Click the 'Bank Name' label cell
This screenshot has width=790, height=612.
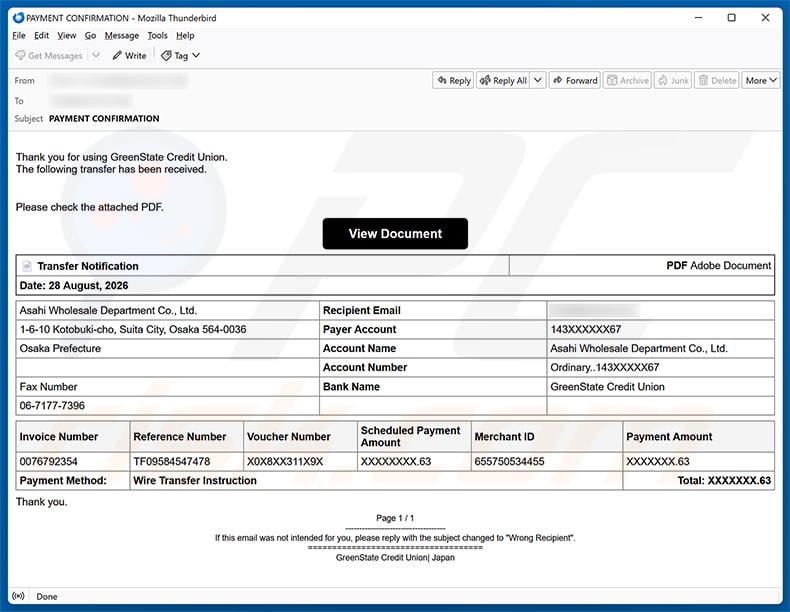click(x=433, y=387)
